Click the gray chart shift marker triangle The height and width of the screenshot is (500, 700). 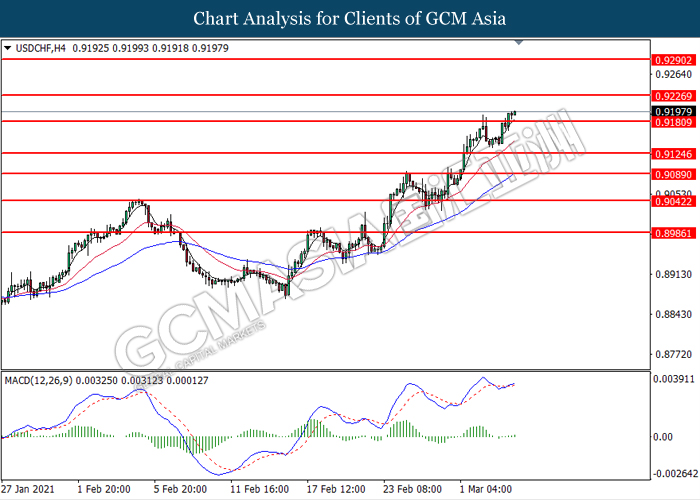click(x=518, y=43)
